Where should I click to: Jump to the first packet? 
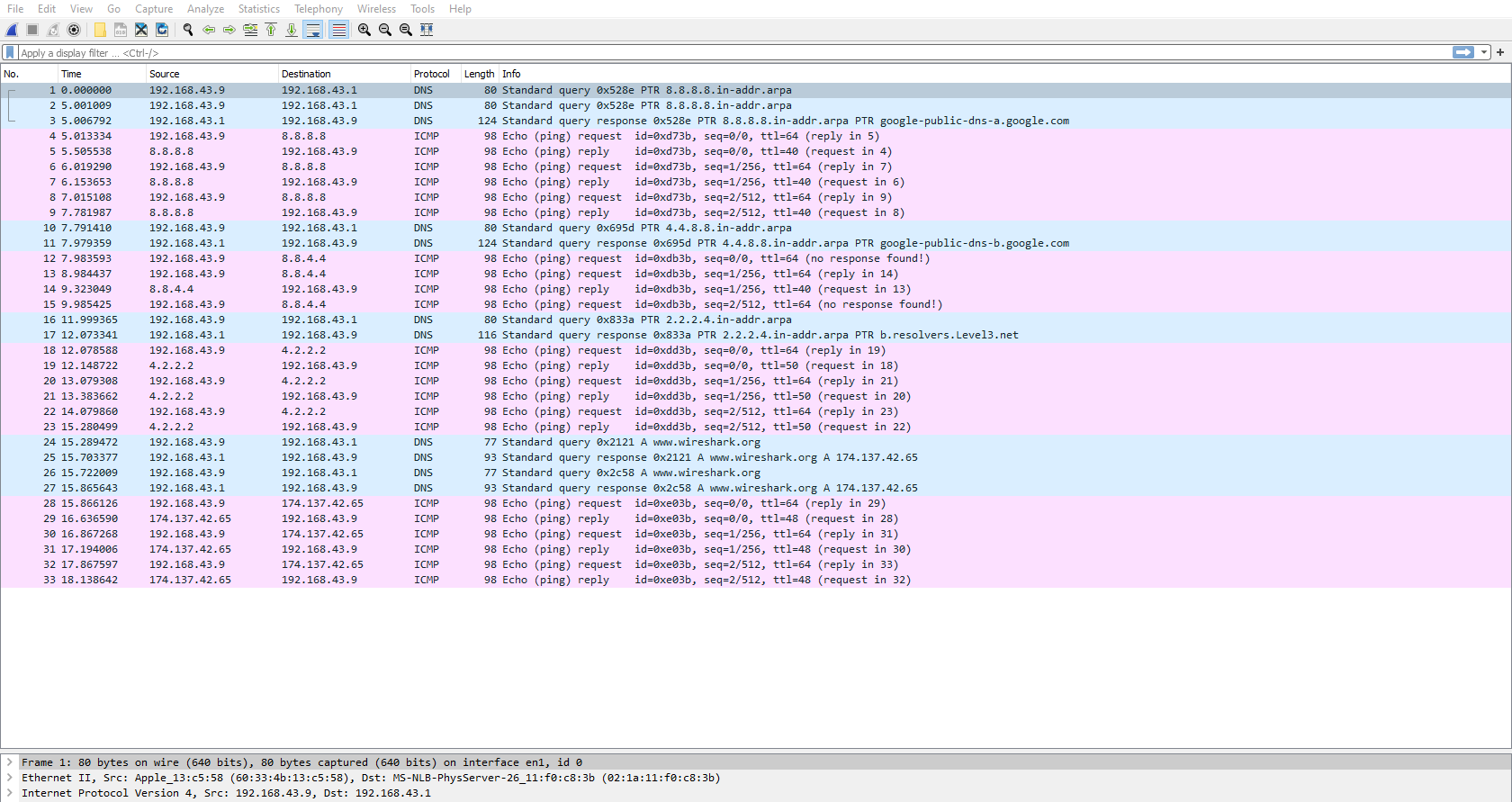pos(271,30)
